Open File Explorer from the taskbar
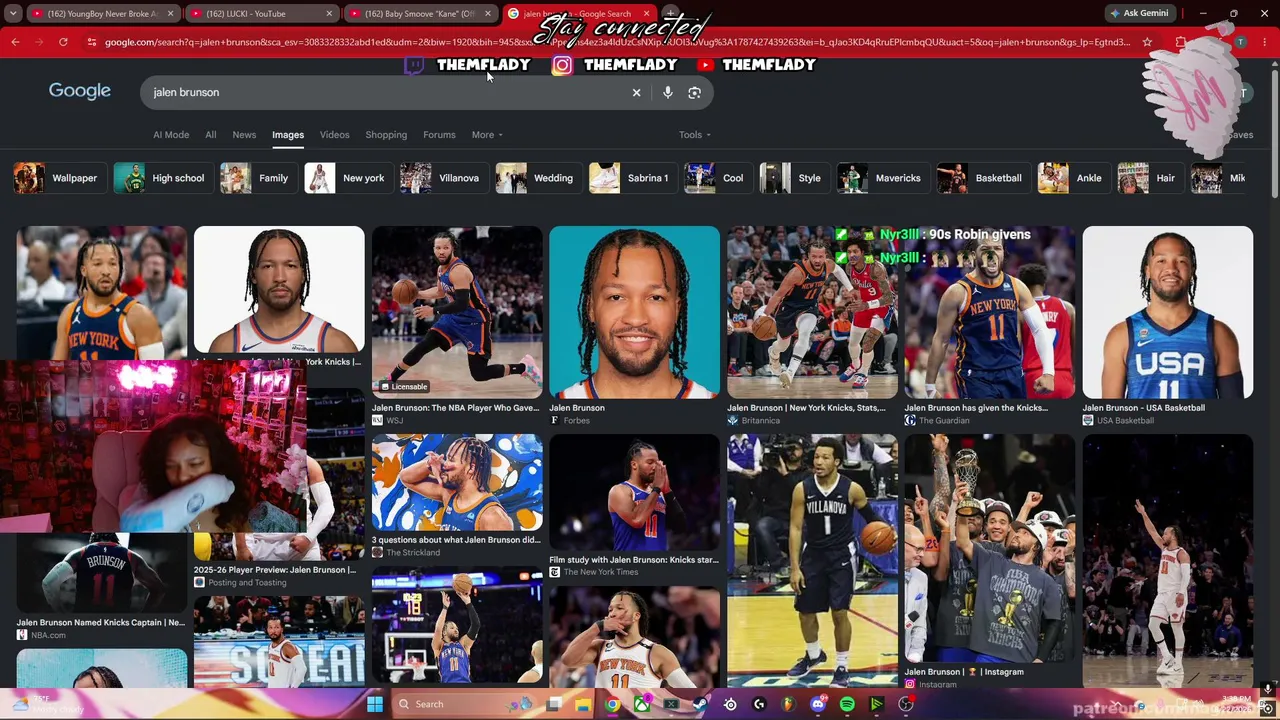This screenshot has height=720, width=1280. click(x=583, y=704)
